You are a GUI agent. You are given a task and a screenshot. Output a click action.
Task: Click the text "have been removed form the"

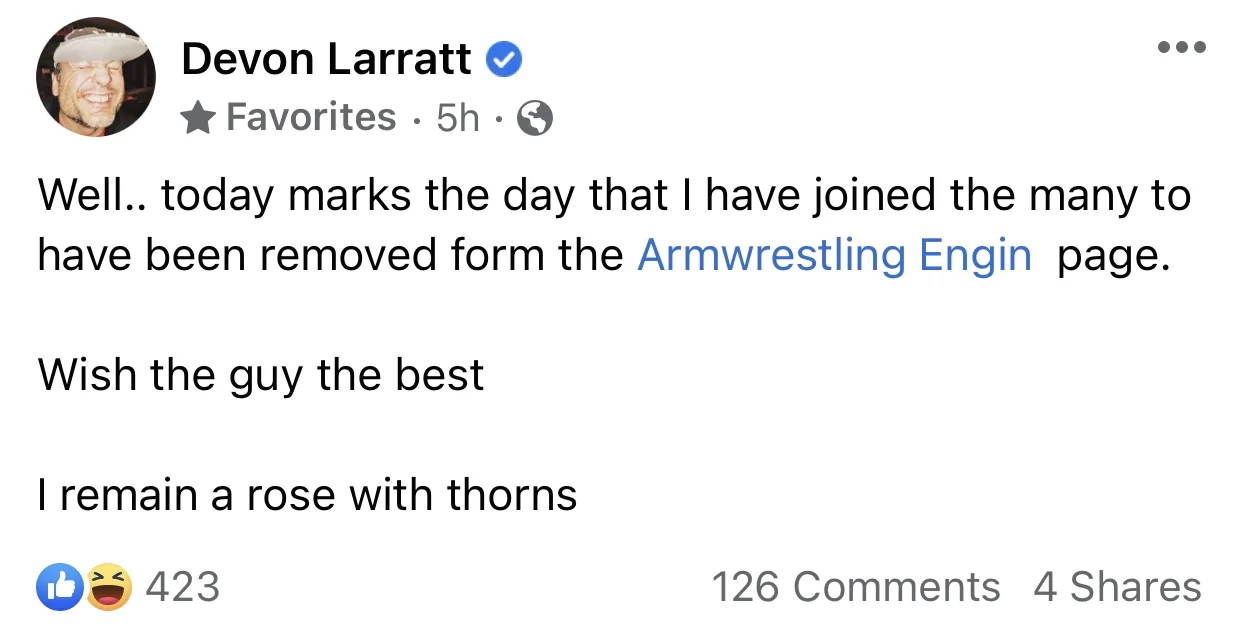[332, 255]
